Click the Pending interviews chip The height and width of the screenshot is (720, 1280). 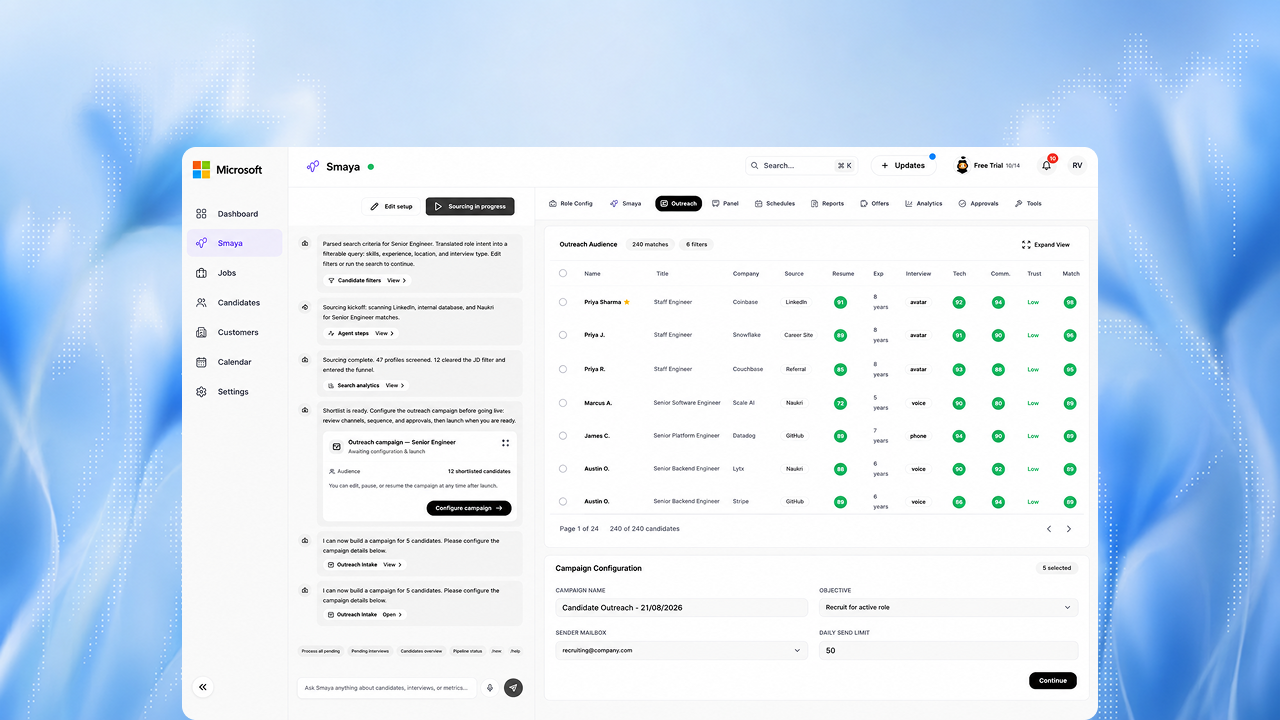click(x=370, y=651)
